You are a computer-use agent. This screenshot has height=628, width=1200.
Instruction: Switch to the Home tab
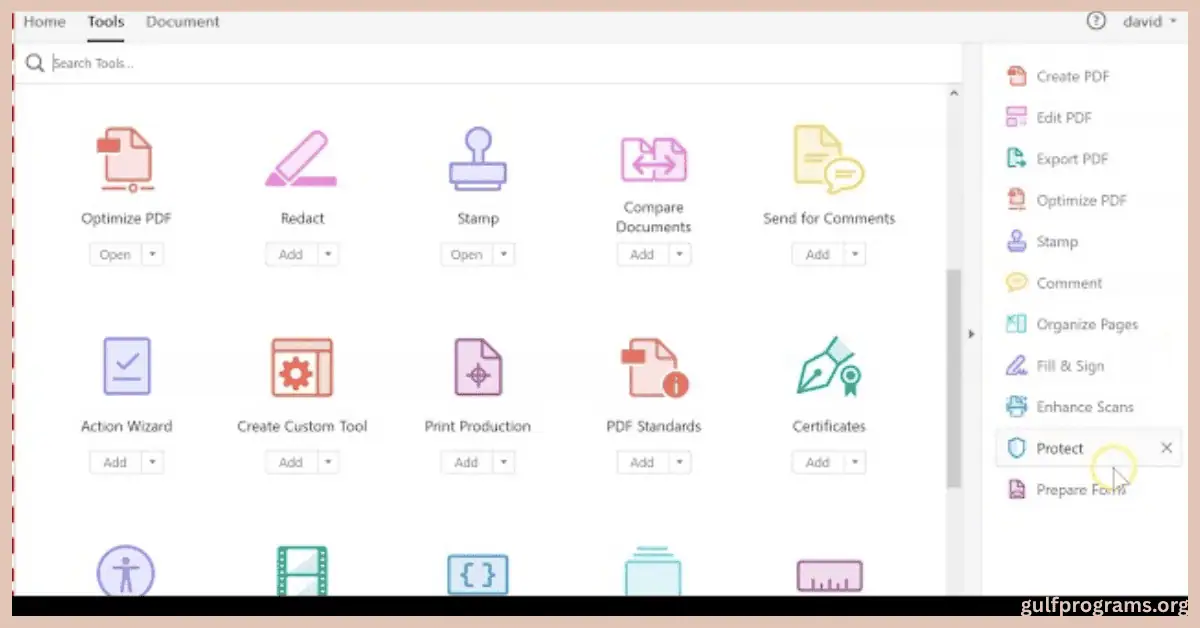click(44, 21)
